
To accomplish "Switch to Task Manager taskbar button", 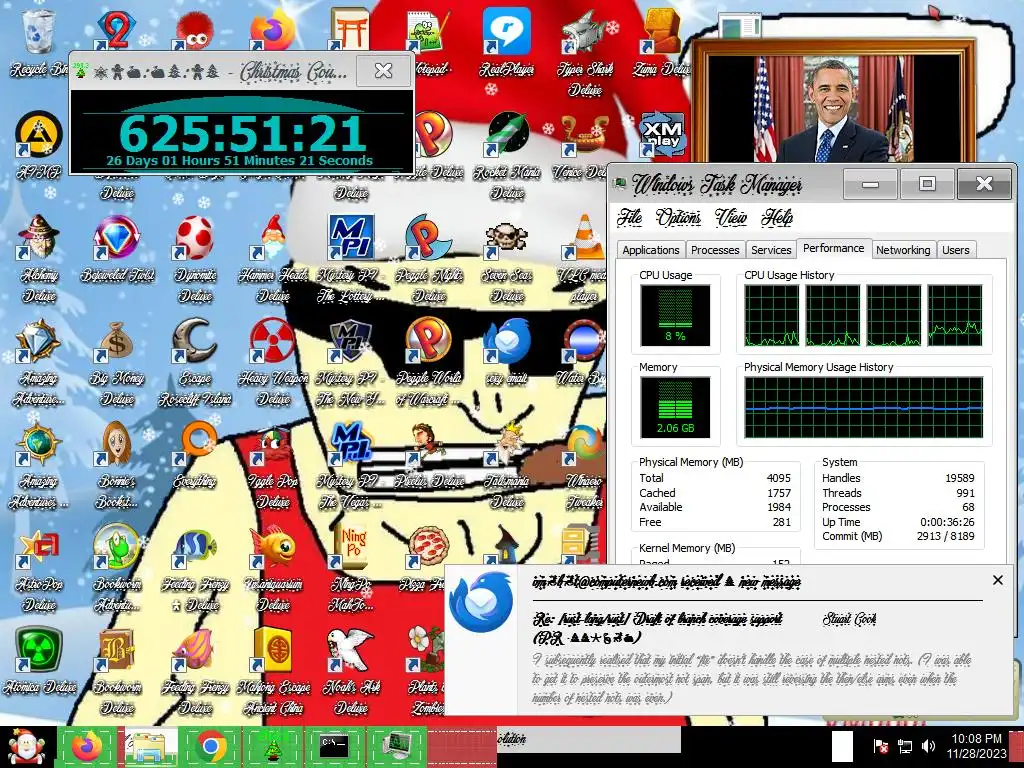I will click(x=396, y=746).
